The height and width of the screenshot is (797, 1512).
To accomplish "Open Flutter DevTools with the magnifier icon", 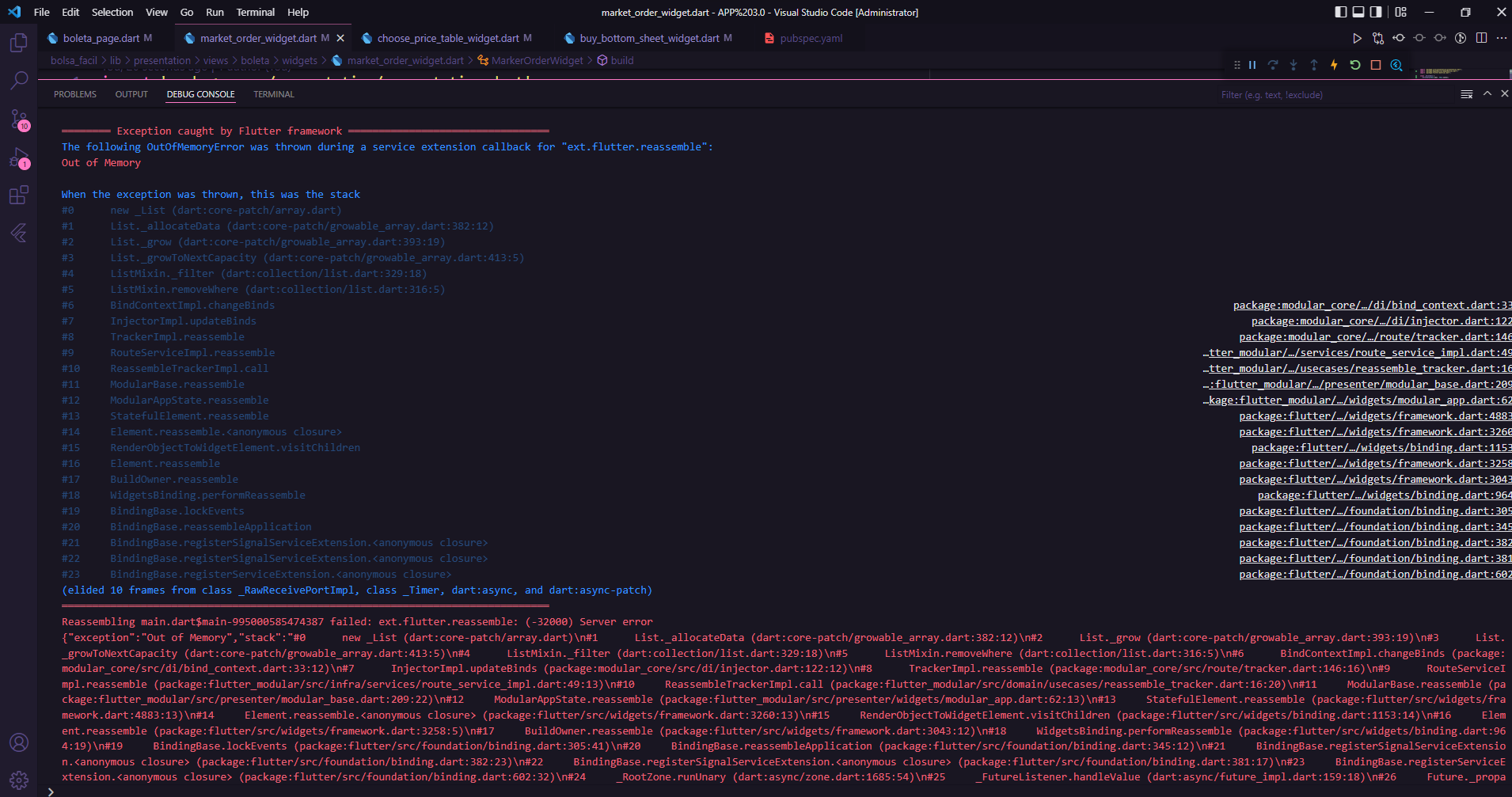I will 1396,65.
